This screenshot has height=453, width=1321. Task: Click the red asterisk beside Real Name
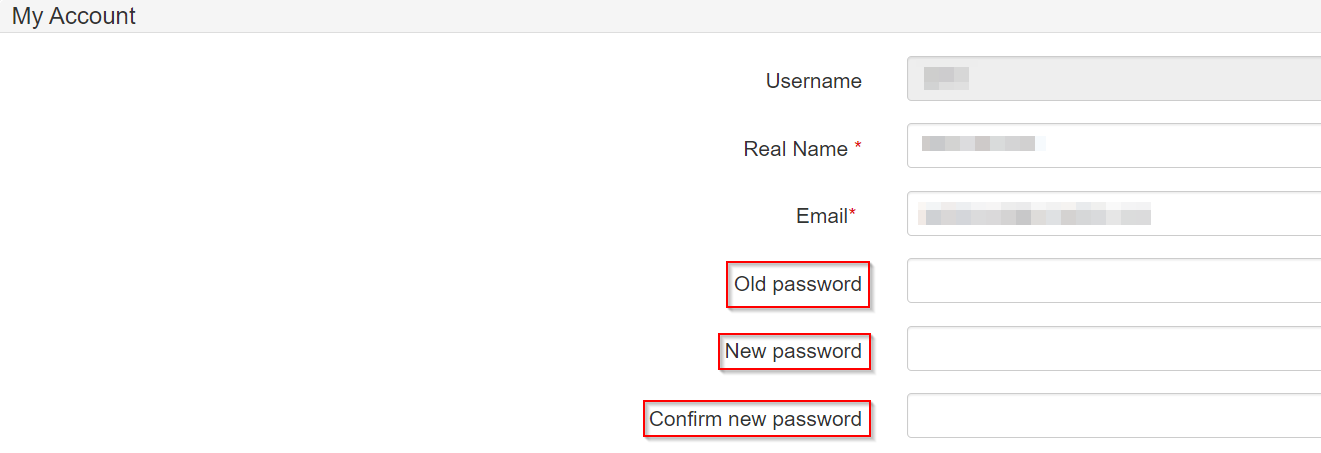[x=858, y=147]
